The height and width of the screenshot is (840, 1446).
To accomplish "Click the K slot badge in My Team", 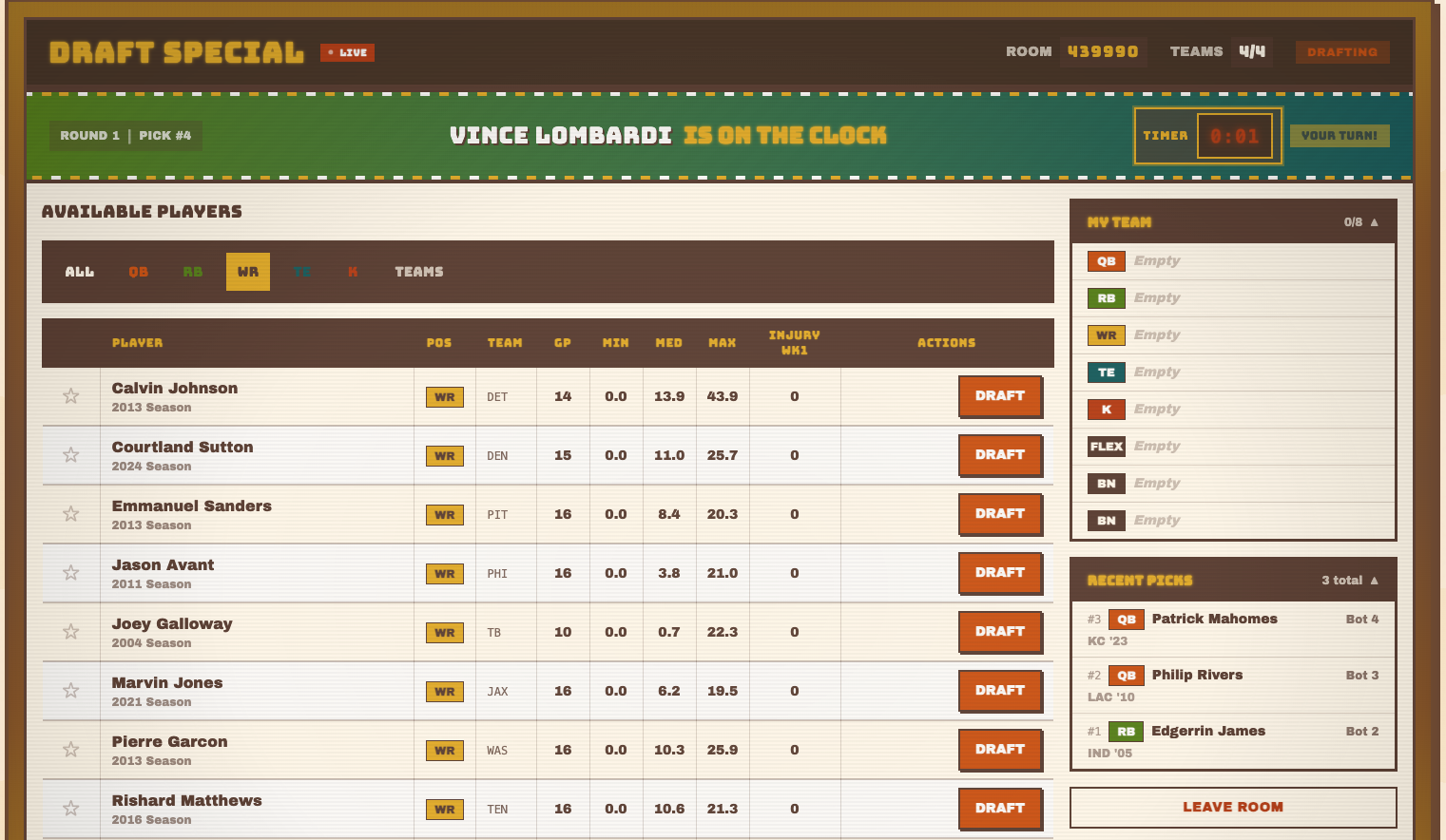I will click(1106, 409).
